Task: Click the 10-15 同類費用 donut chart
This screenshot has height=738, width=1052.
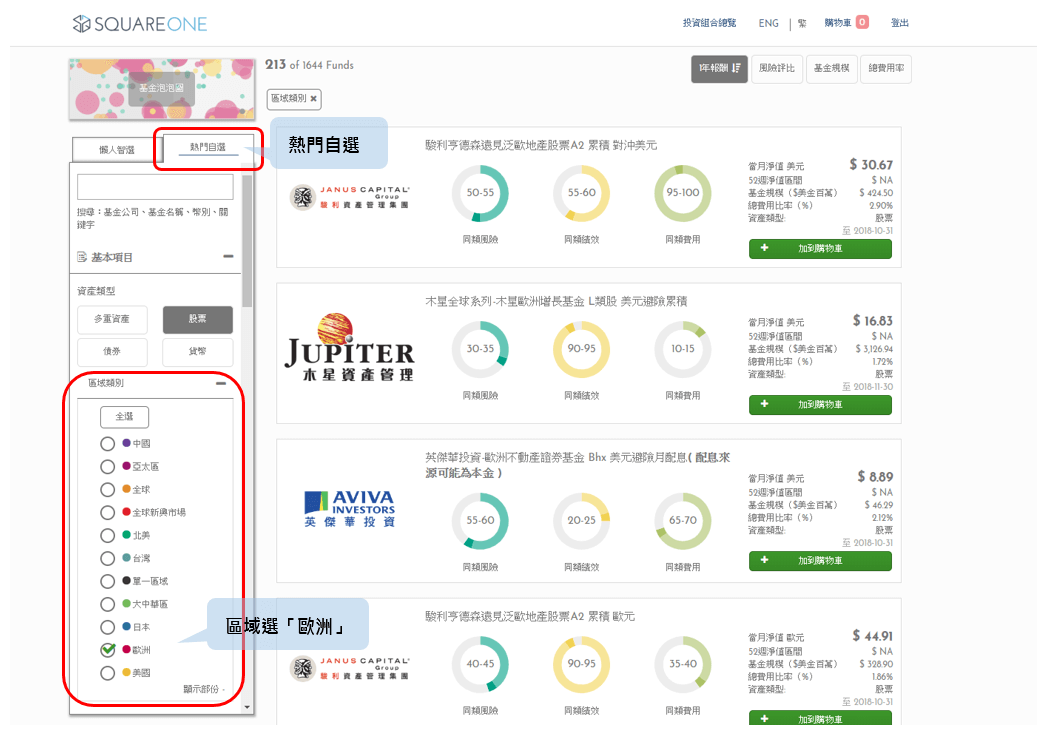Action: click(x=683, y=349)
